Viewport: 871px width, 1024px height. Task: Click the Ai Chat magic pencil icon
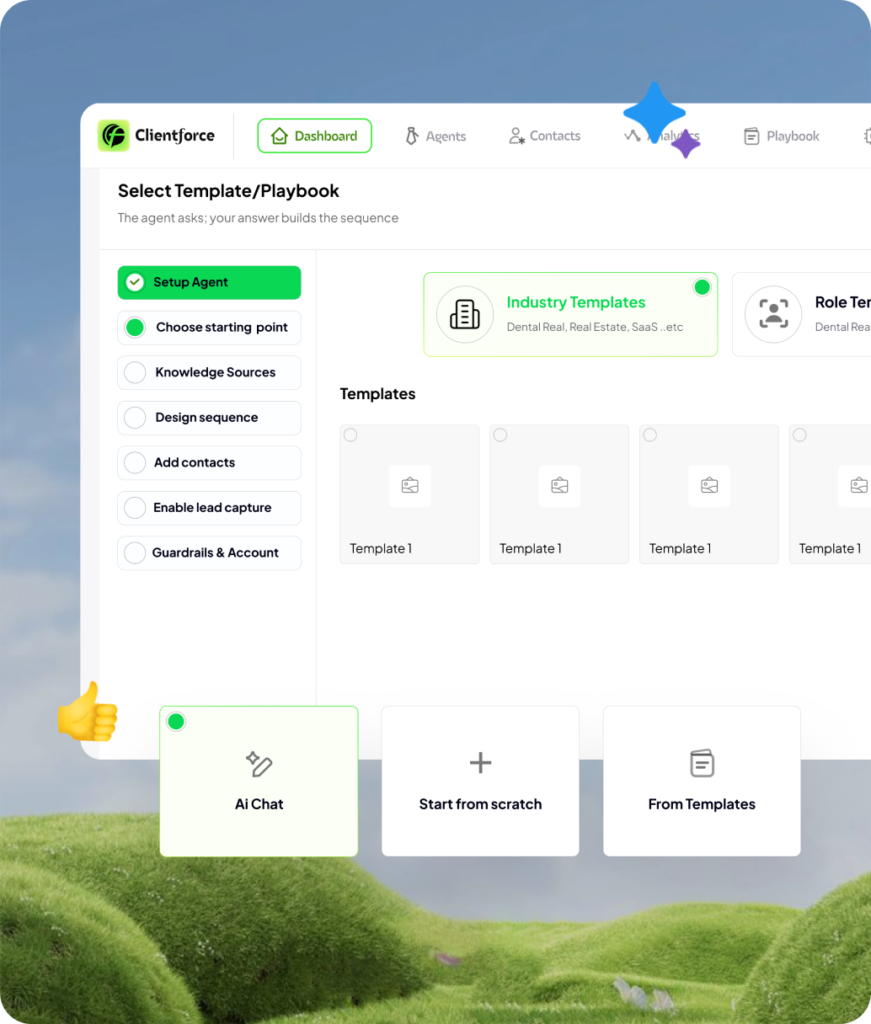[259, 764]
